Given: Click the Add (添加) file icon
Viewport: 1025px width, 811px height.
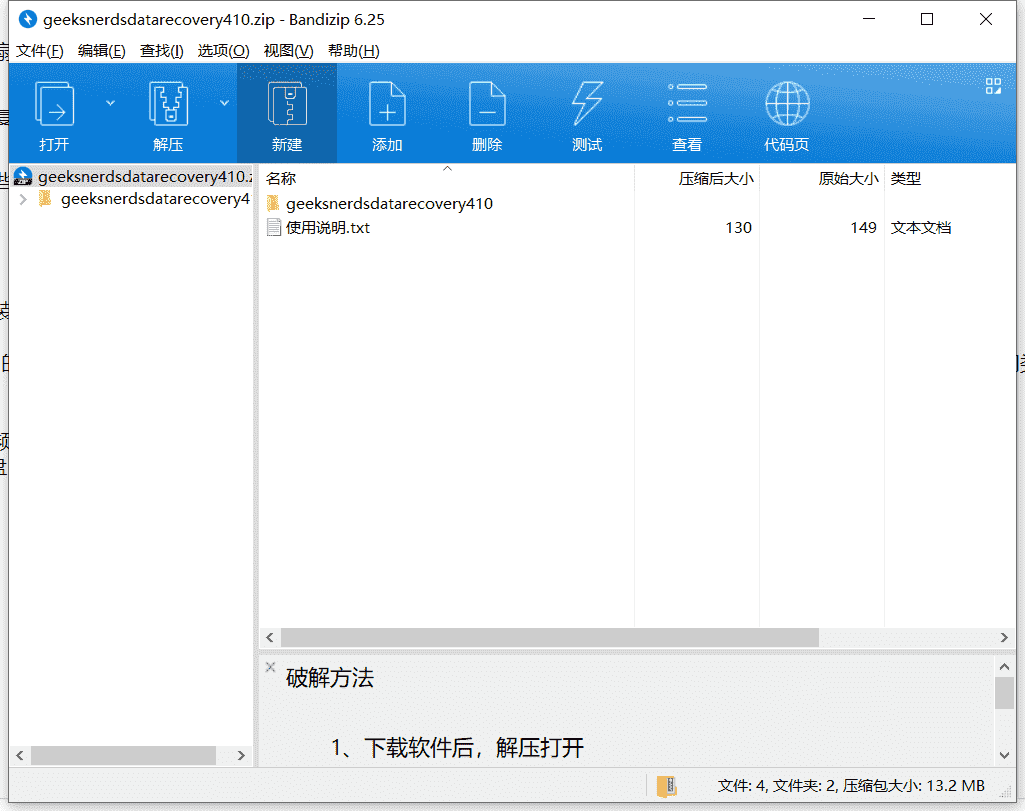Looking at the screenshot, I should click(387, 105).
